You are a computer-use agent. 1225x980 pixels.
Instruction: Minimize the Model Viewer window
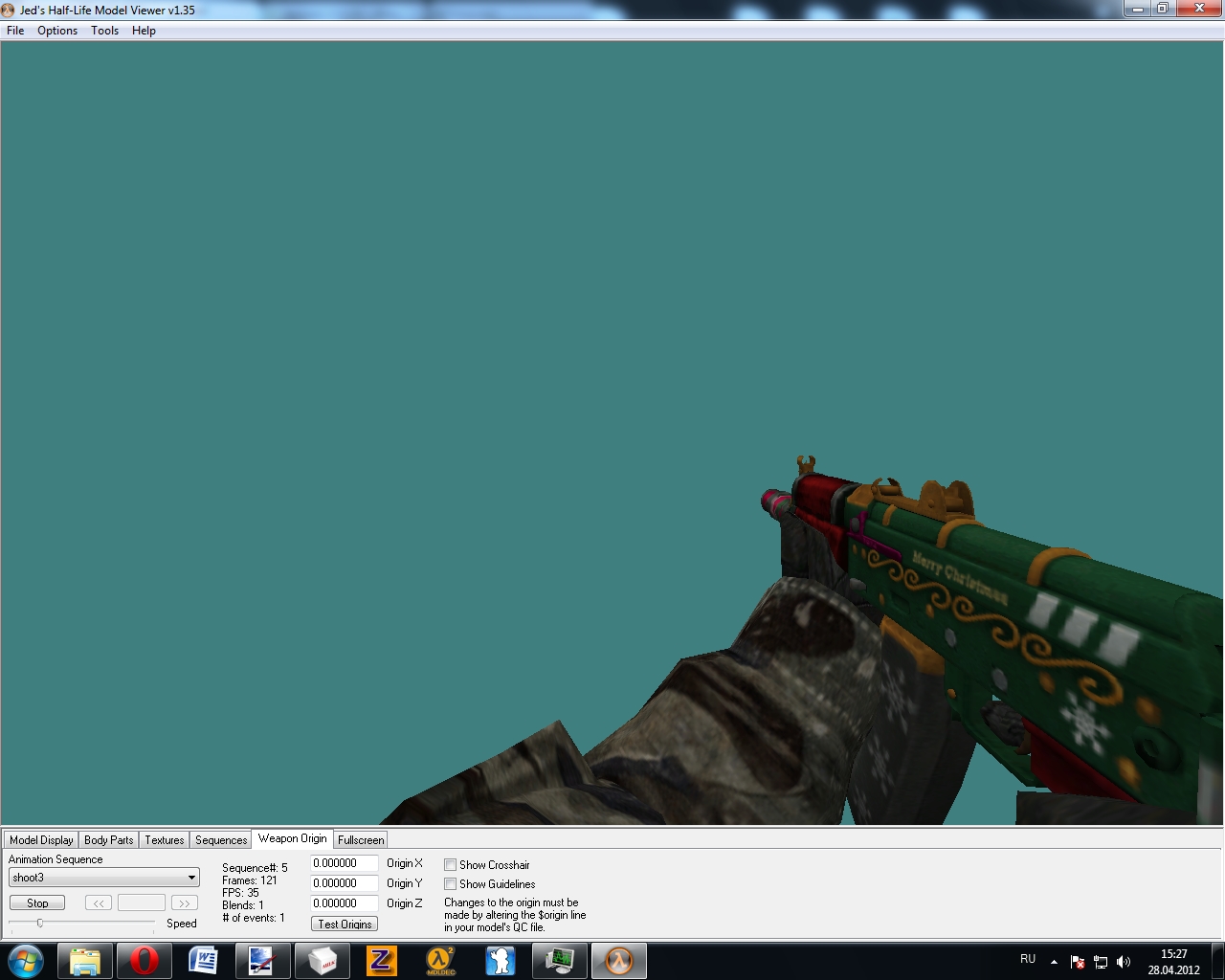[1138, 9]
